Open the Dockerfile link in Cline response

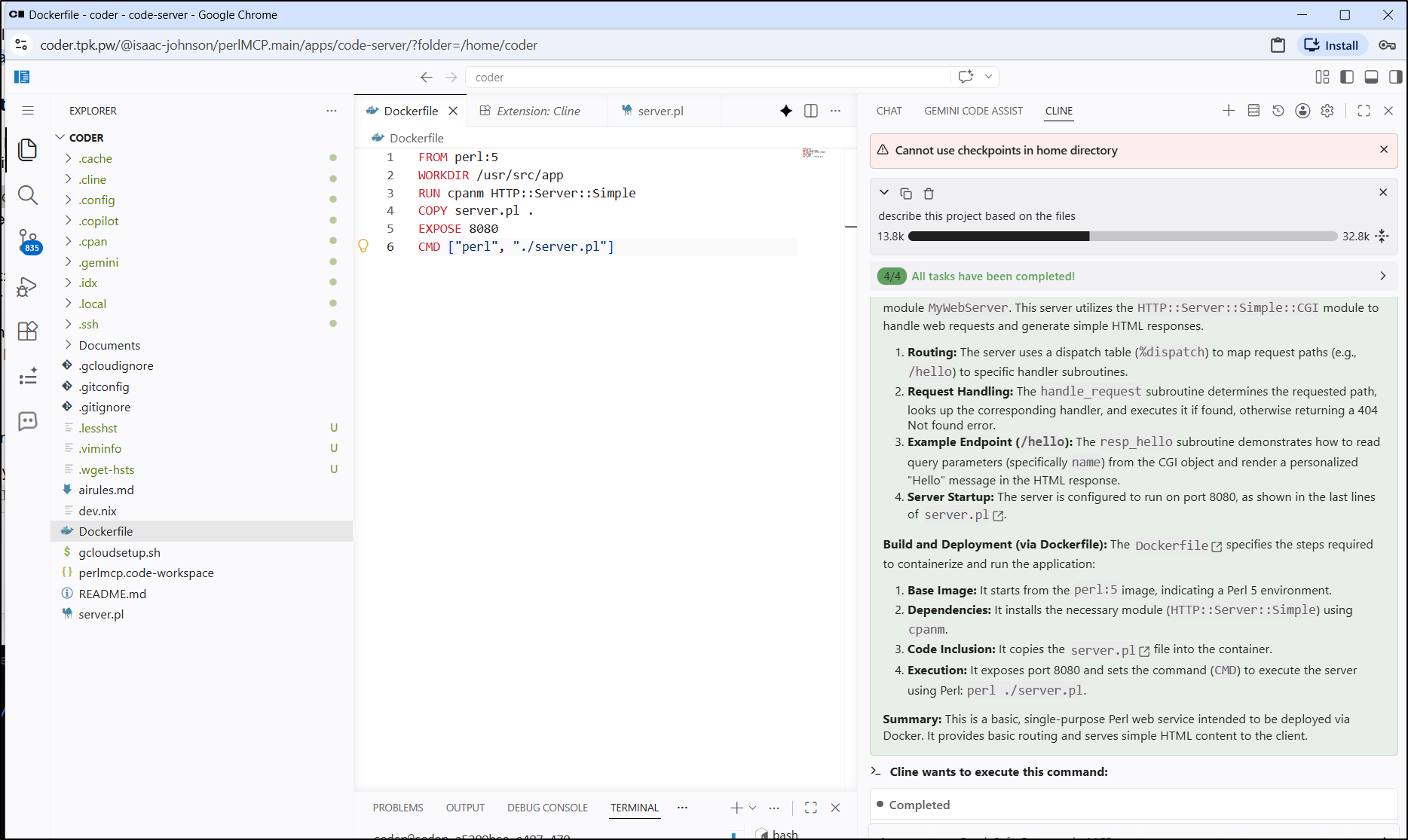(1178, 545)
